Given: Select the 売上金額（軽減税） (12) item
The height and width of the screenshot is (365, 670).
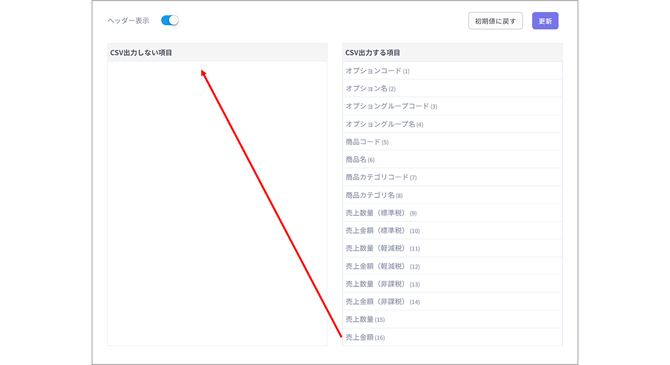Looking at the screenshot, I should [x=452, y=266].
